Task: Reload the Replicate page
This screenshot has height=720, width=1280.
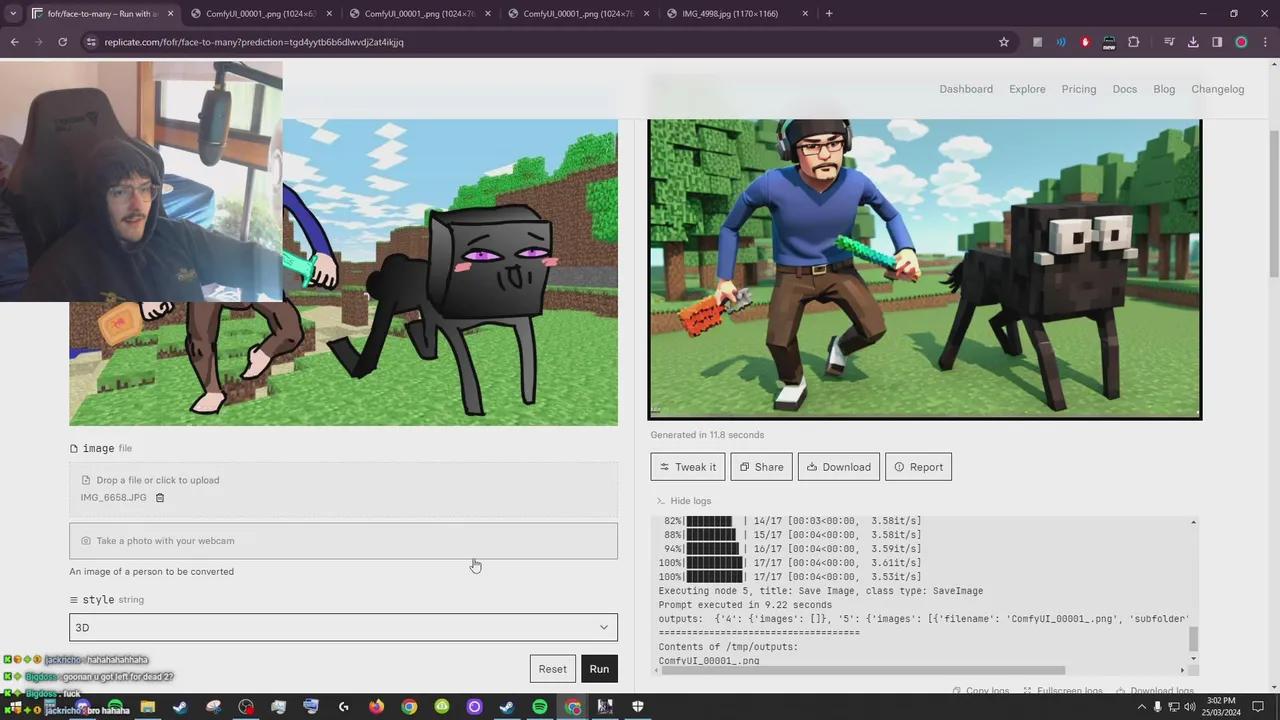Action: (62, 42)
